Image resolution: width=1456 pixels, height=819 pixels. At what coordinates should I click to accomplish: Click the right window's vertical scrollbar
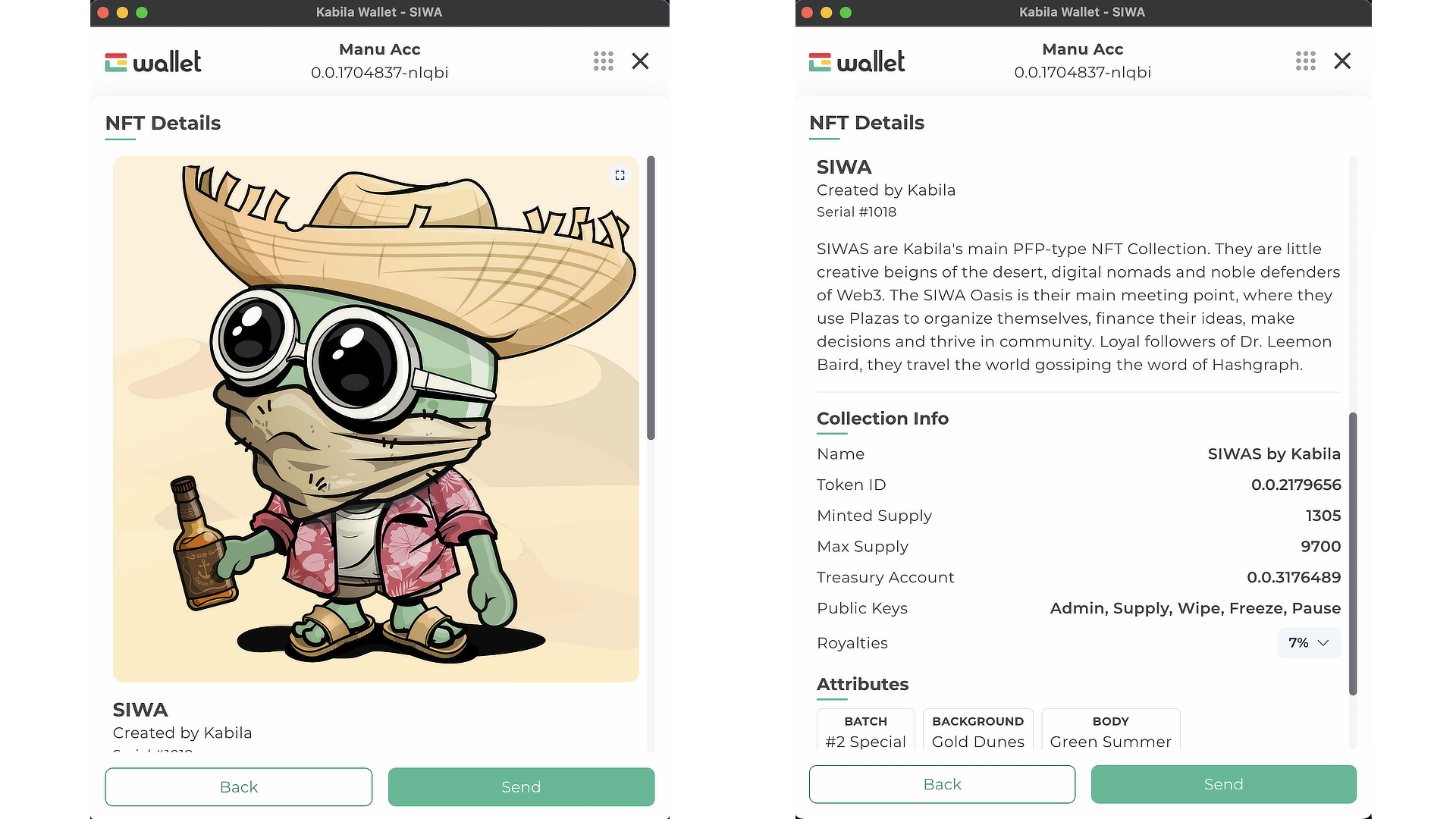click(x=1353, y=554)
